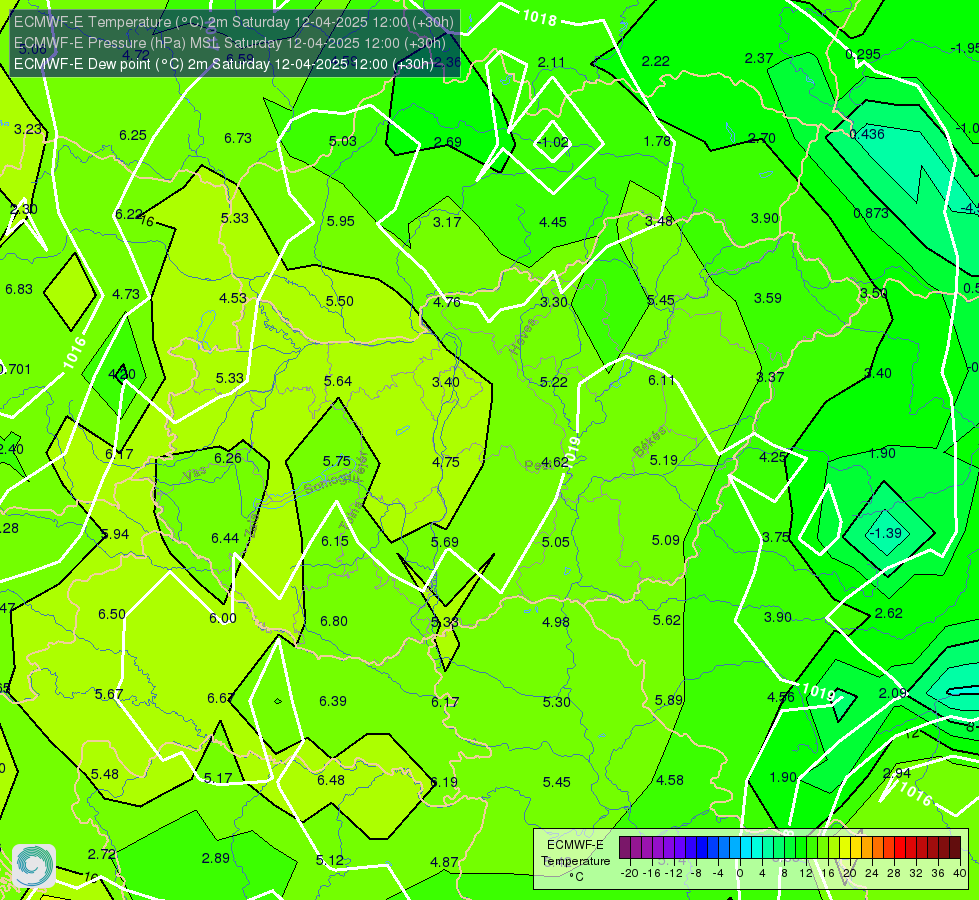Click the 6.15 map value
The width and height of the screenshot is (979, 900).
(x=335, y=541)
